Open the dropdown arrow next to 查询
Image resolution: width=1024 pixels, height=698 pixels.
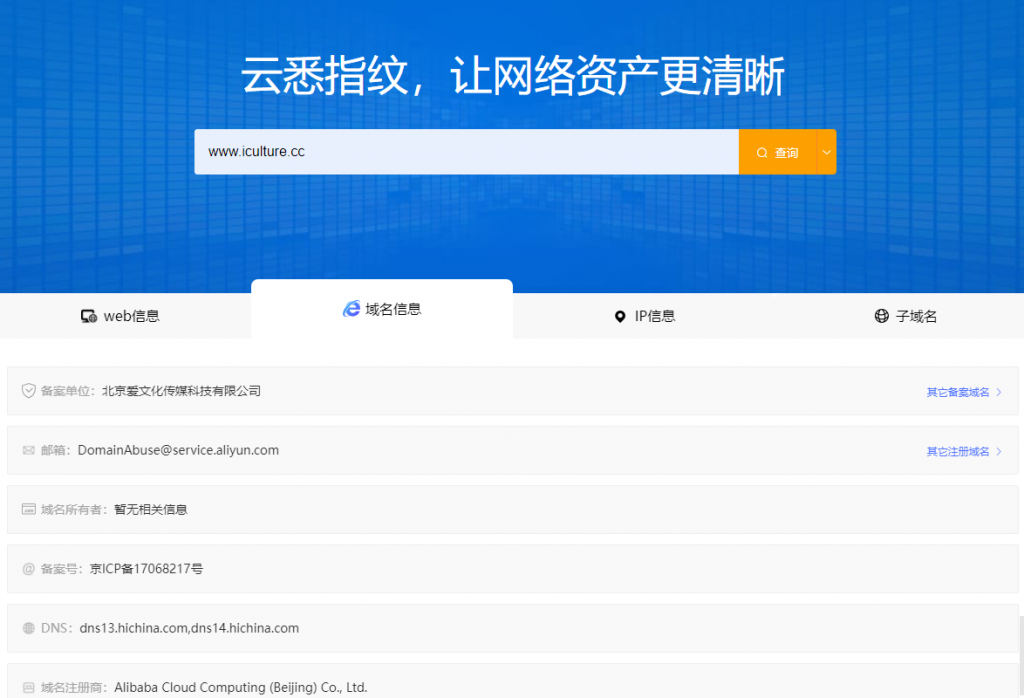[x=826, y=152]
